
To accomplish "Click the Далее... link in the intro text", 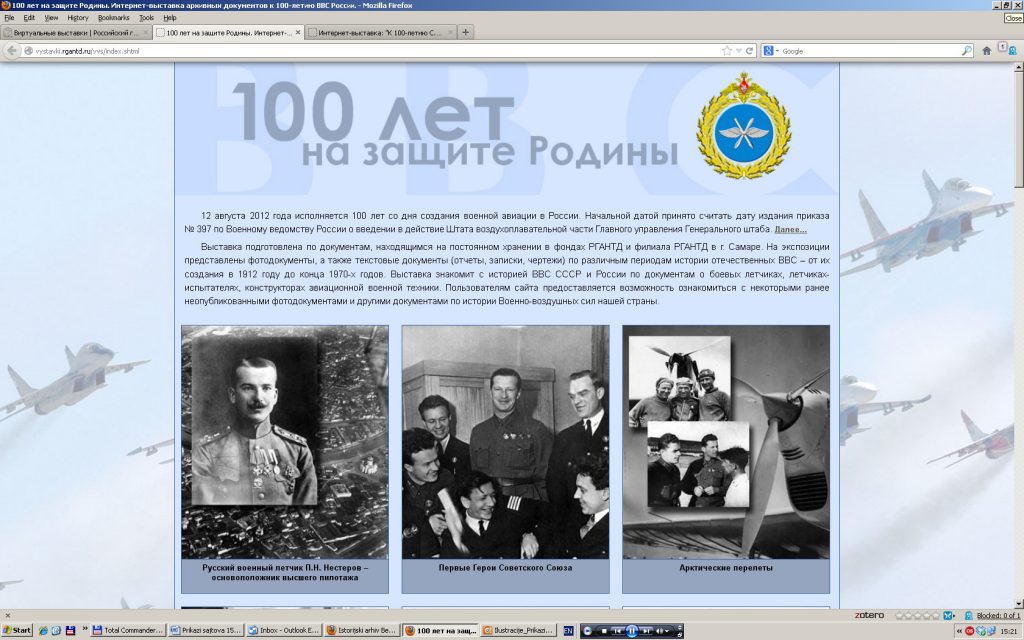I will click(790, 230).
